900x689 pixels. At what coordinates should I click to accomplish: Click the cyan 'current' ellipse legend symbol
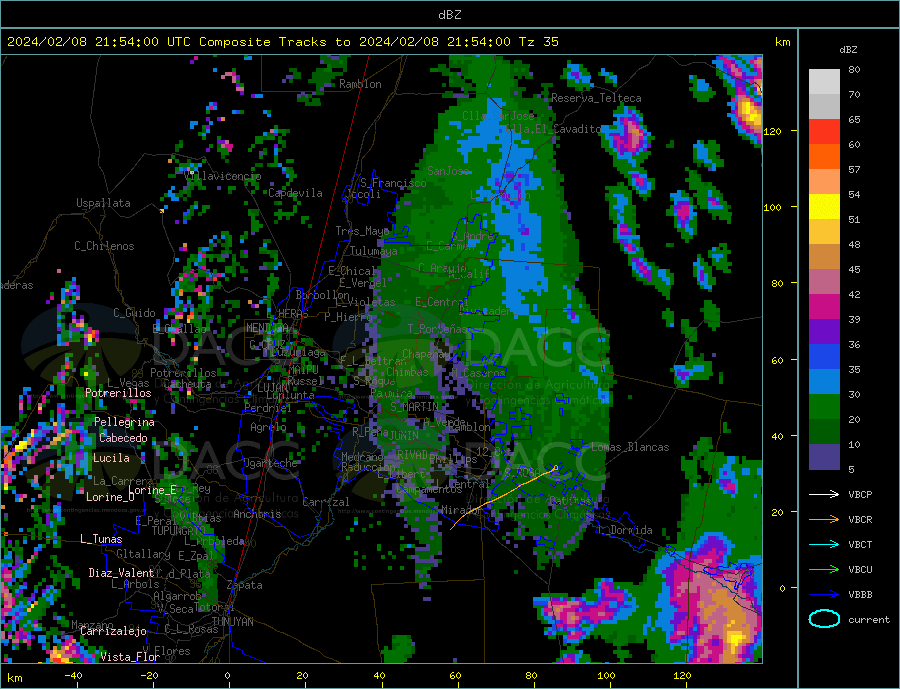824,619
